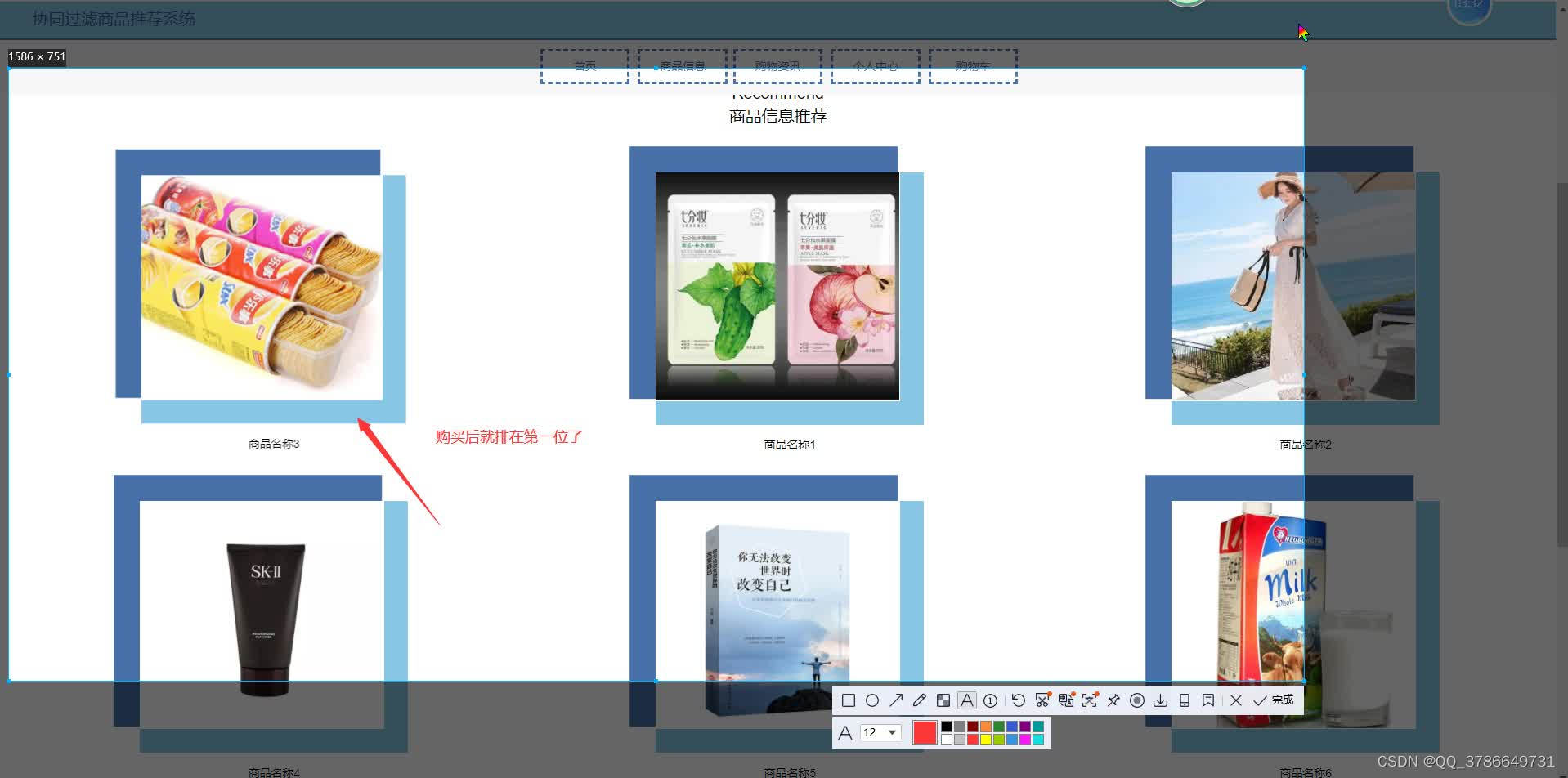
Task: Click 完成 to finish the screenshot
Action: [1274, 700]
